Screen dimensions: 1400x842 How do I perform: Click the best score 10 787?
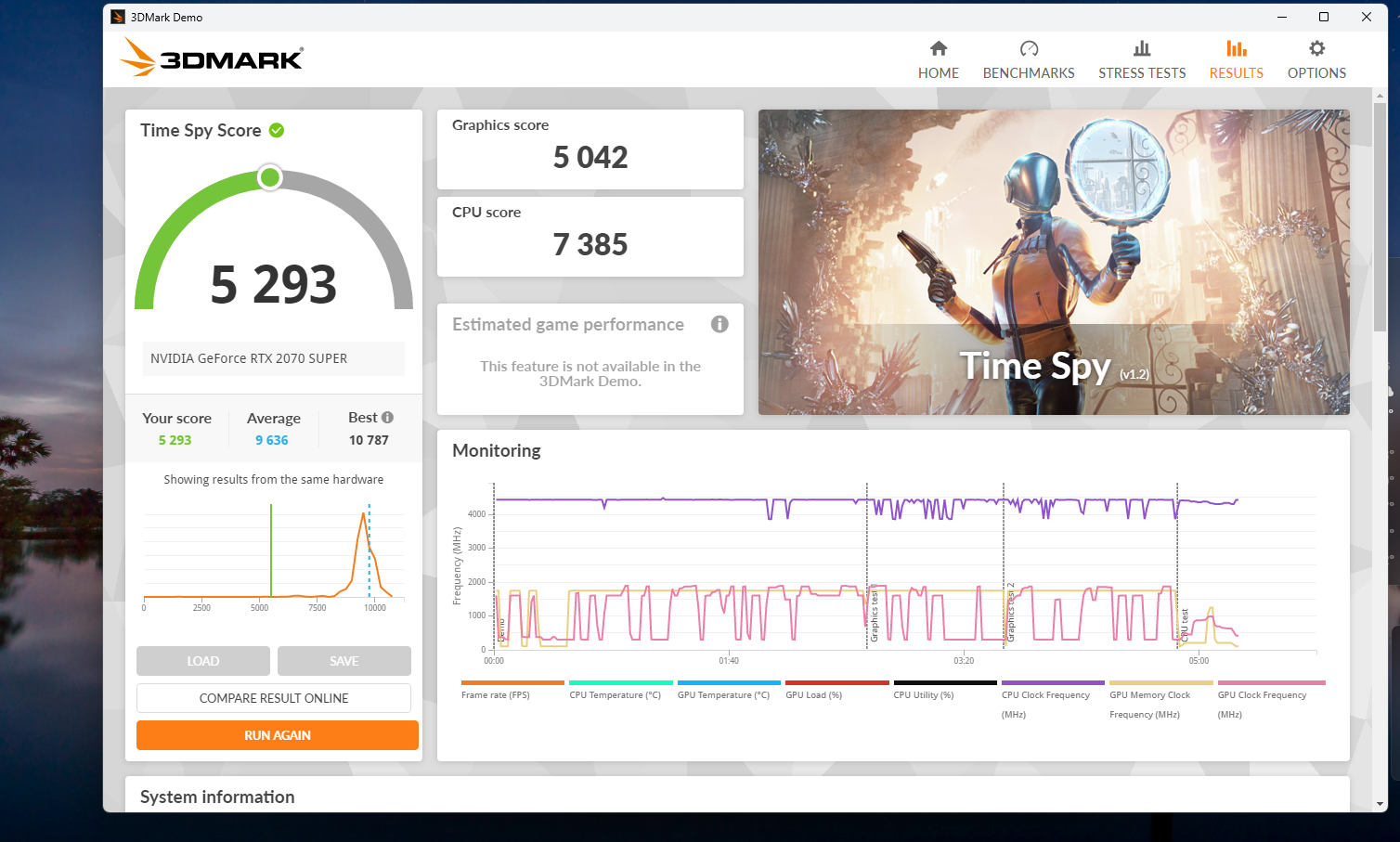point(369,440)
